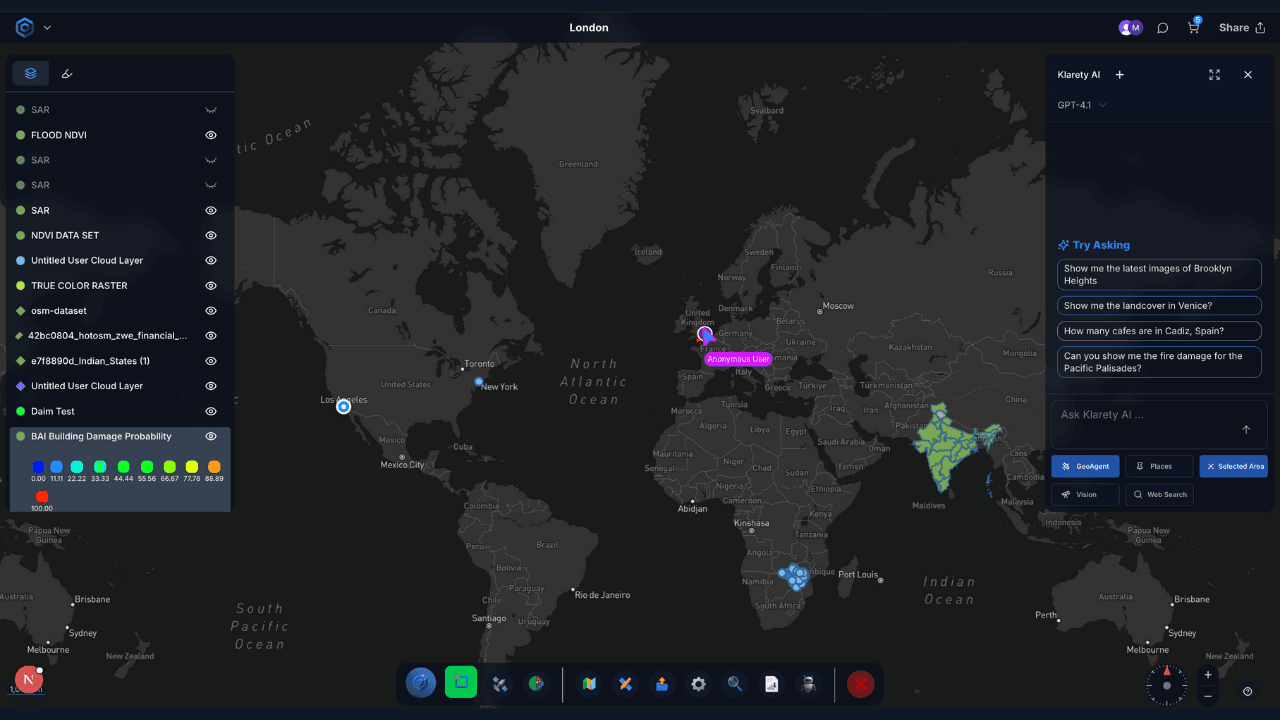Click the Ask Klarety AI input field
This screenshot has height=720, width=1280.
tap(1145, 415)
